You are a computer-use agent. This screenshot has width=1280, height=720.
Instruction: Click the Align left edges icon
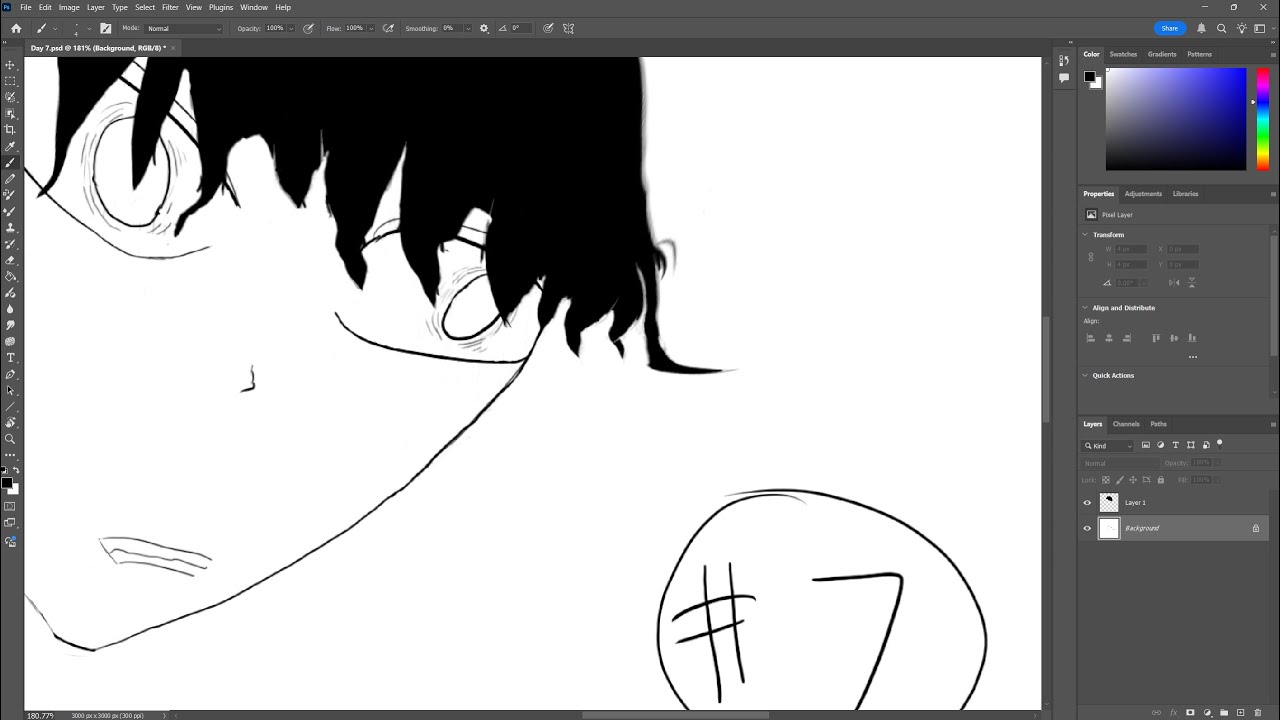click(1091, 338)
